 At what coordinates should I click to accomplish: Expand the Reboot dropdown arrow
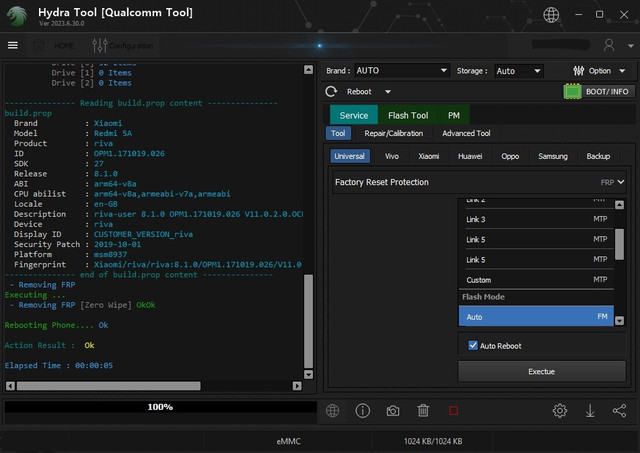(388, 92)
